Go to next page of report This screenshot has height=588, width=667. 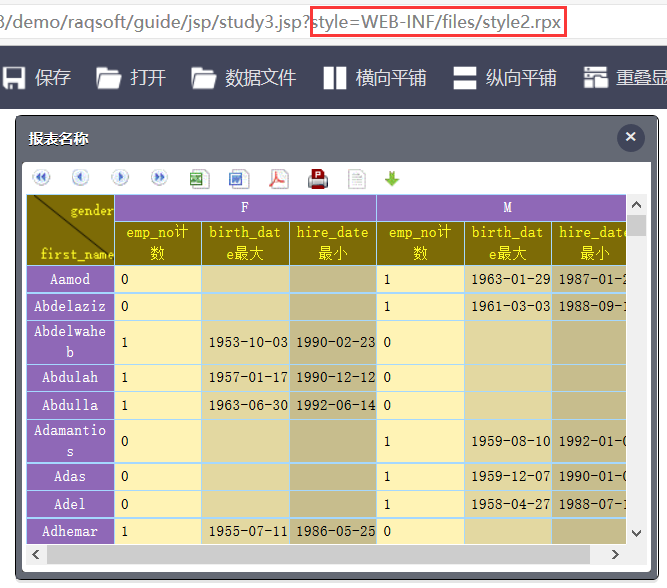pyautogui.click(x=120, y=178)
